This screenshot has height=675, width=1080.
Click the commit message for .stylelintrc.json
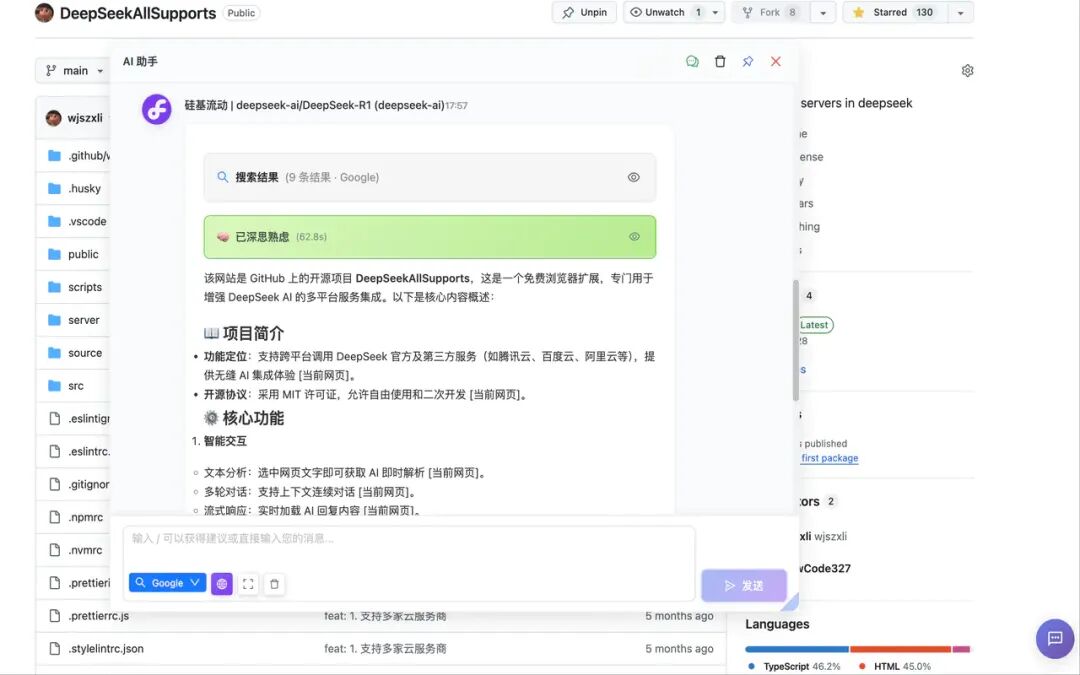pos(385,649)
